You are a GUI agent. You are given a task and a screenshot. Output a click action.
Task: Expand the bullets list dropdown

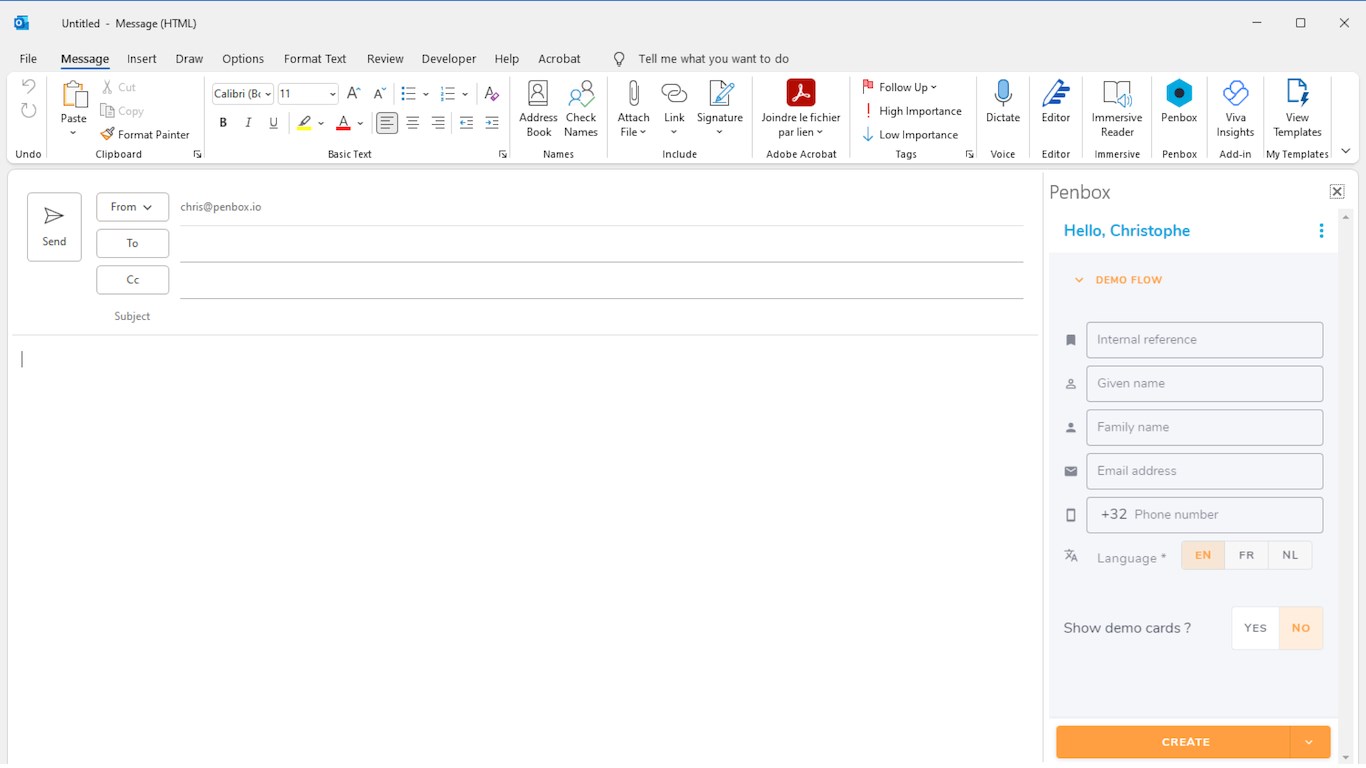pyautogui.click(x=426, y=94)
